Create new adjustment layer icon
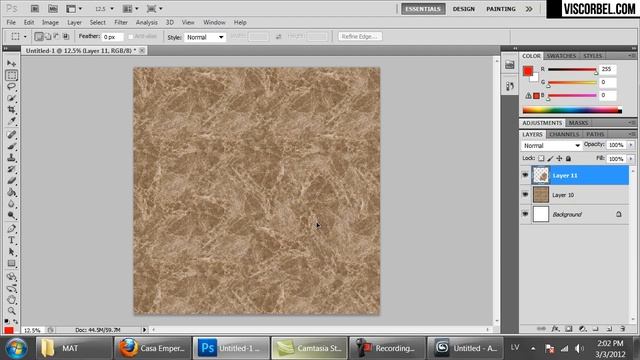This screenshot has height=360, width=640. (582, 328)
